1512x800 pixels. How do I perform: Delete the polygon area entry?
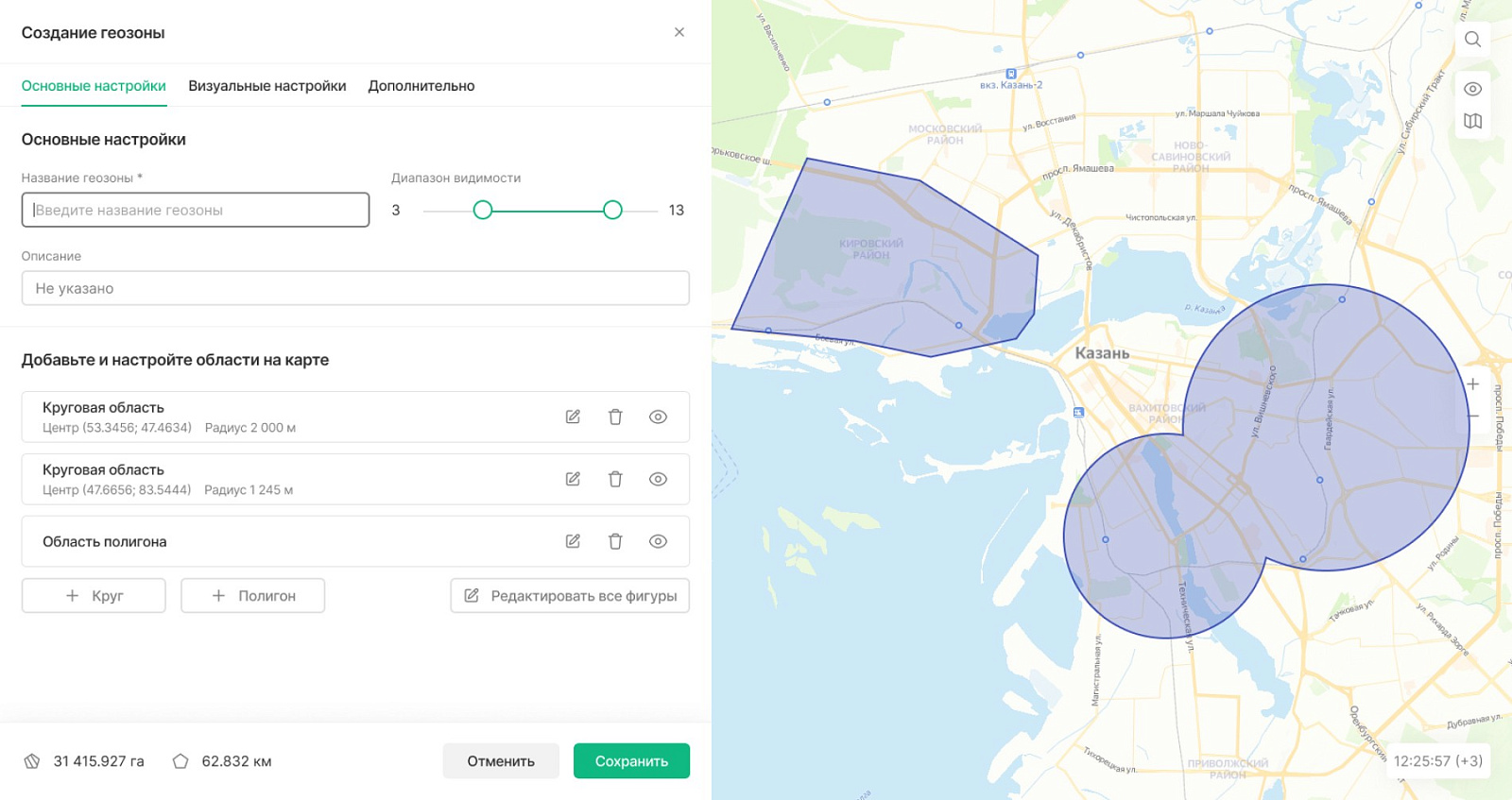pos(615,541)
